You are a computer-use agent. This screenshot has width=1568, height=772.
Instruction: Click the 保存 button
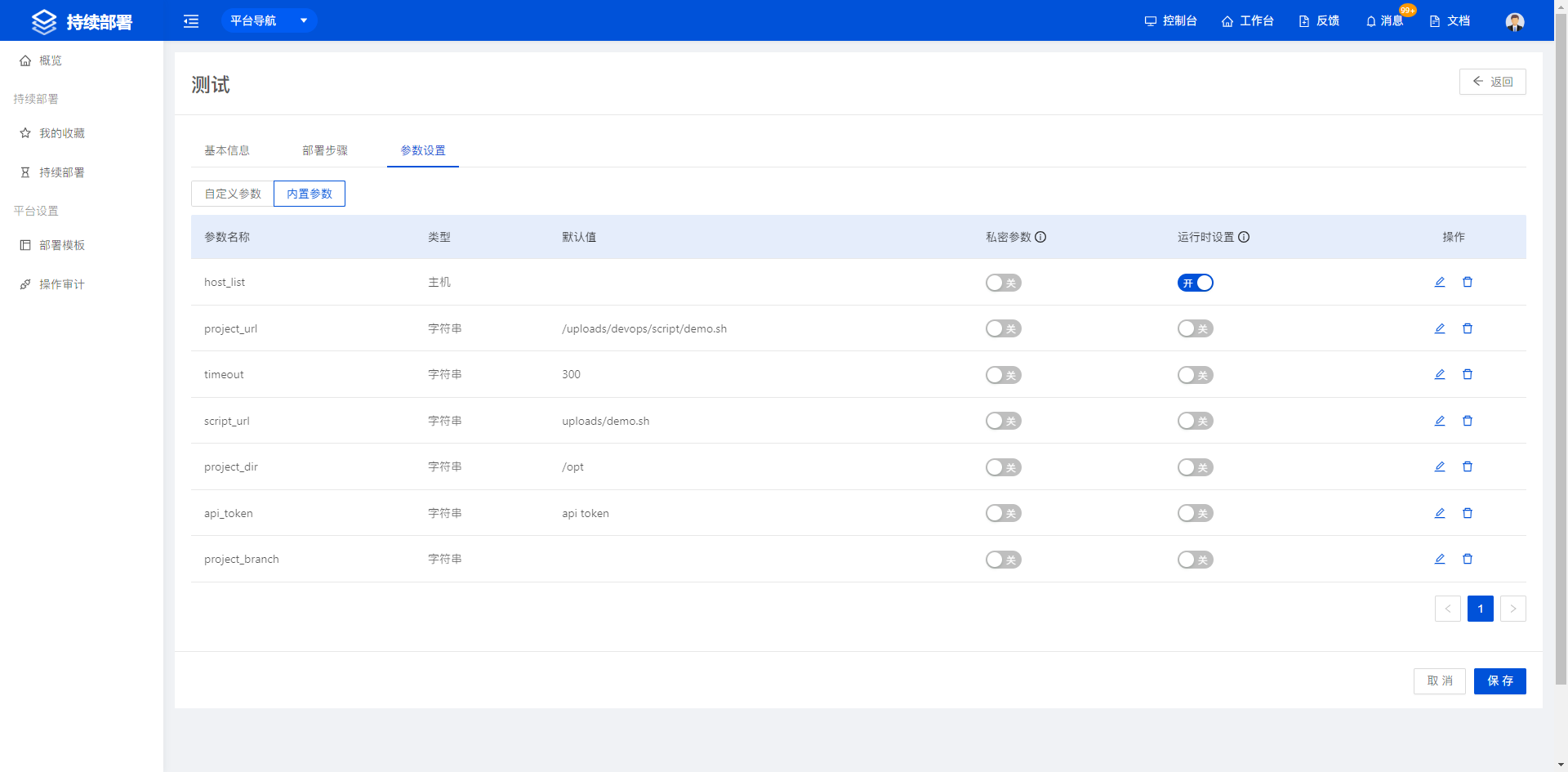pos(1500,681)
